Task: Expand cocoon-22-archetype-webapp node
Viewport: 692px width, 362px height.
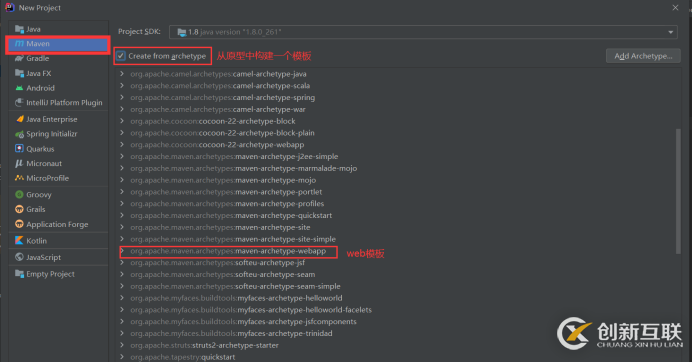Action: click(x=122, y=144)
